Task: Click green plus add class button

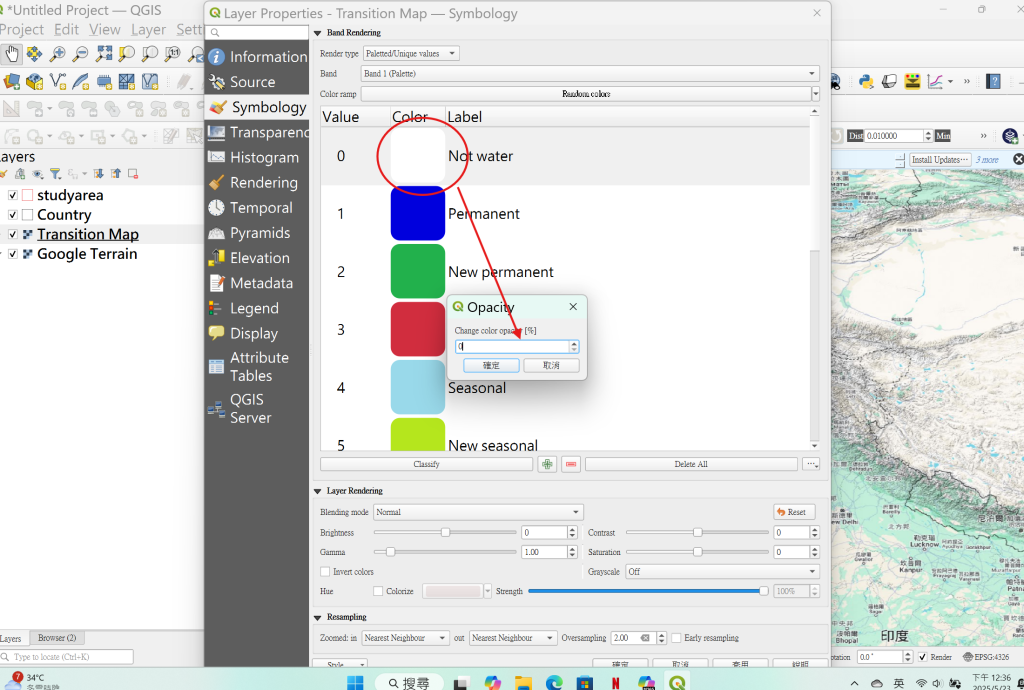Action: [547, 464]
